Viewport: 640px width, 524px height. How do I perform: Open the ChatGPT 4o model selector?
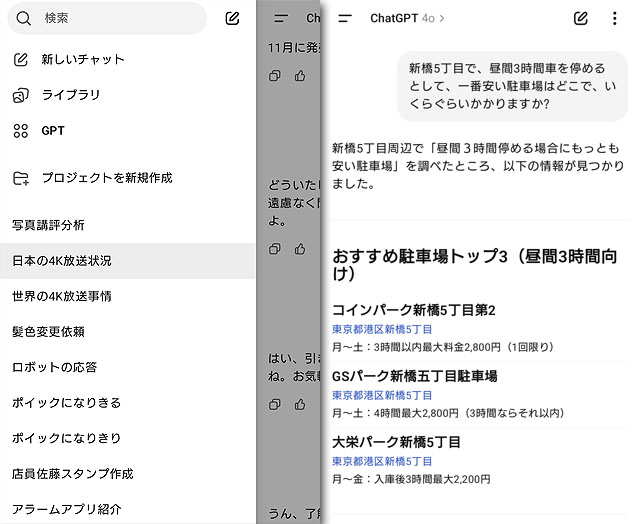(407, 18)
